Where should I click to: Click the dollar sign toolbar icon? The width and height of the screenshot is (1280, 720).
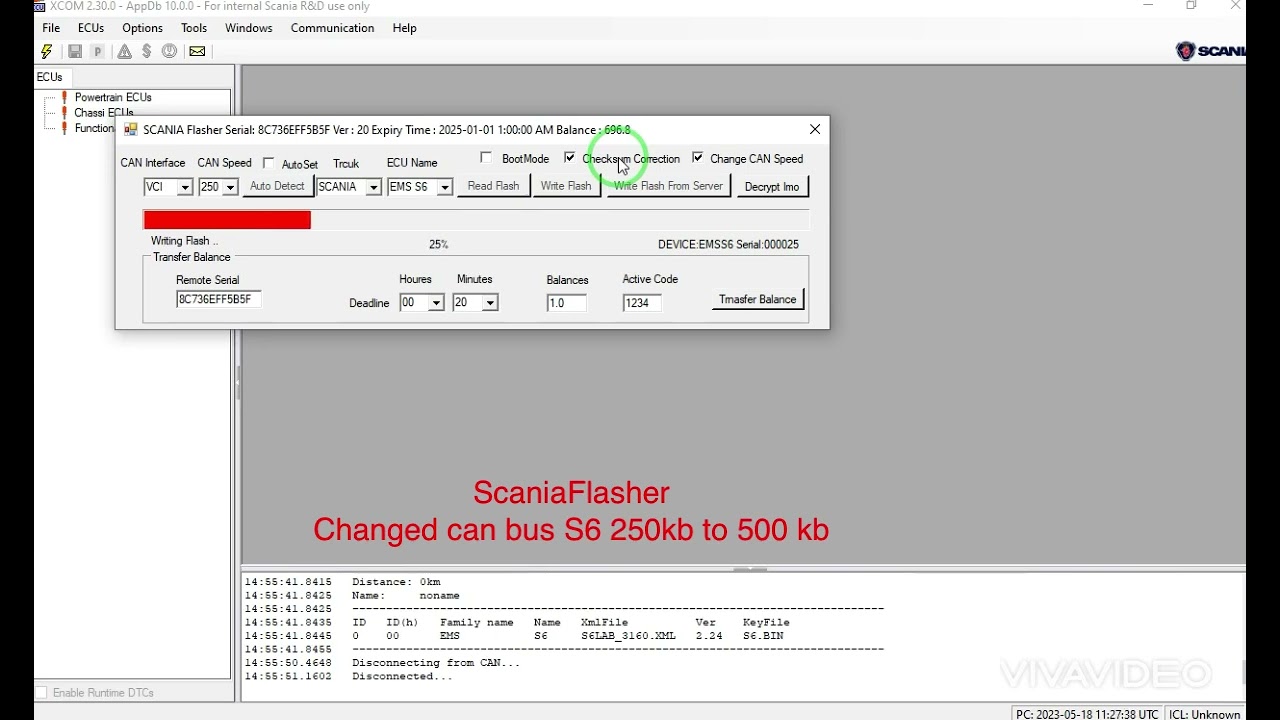click(x=147, y=51)
